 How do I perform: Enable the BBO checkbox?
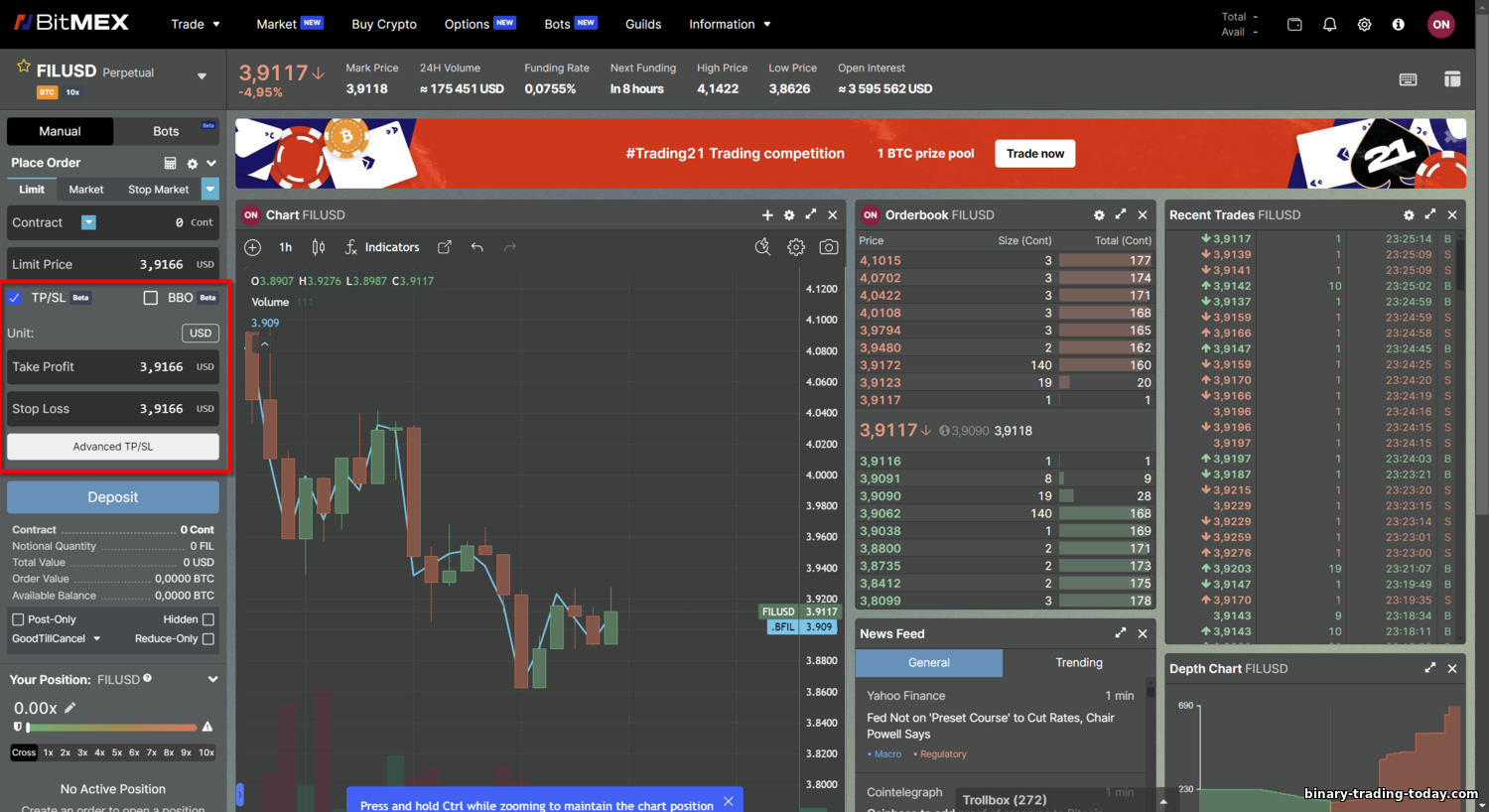pyautogui.click(x=151, y=298)
